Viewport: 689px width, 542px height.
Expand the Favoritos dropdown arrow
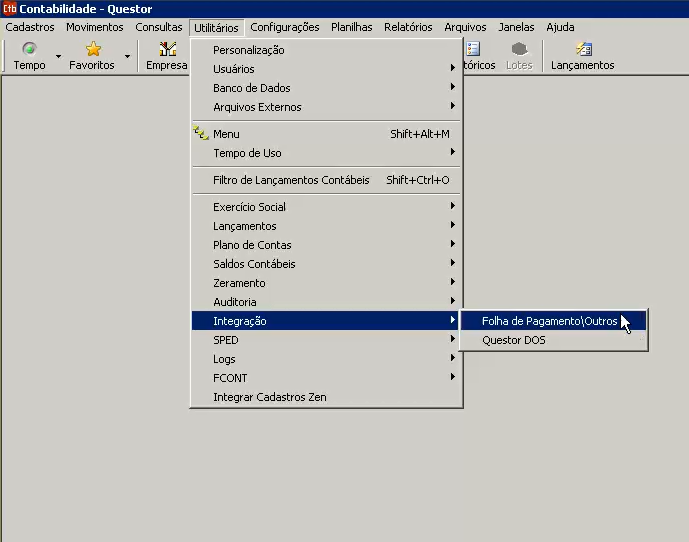pyautogui.click(x=127, y=57)
